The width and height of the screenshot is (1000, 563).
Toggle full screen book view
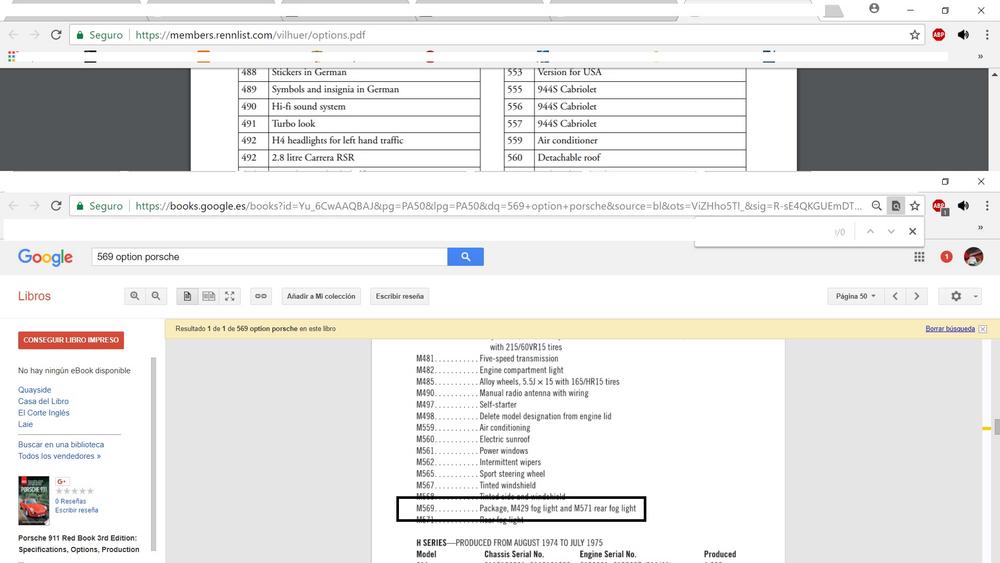pyautogui.click(x=230, y=296)
